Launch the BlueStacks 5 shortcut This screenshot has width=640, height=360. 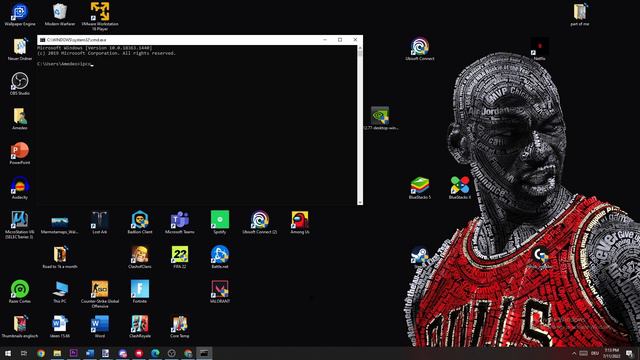pyautogui.click(x=420, y=188)
